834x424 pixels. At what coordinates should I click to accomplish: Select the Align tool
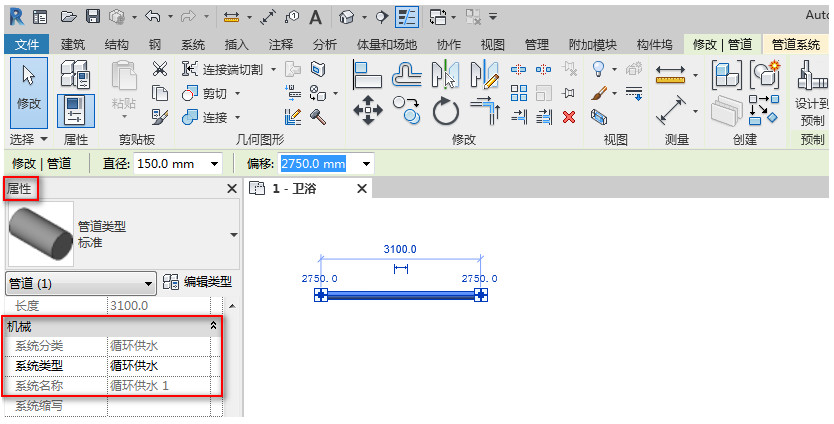point(368,74)
